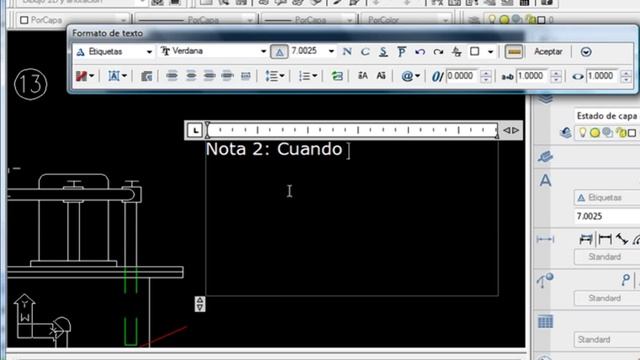This screenshot has width=640, height=360.
Task: Toggle overline text formatting
Action: (x=402, y=51)
